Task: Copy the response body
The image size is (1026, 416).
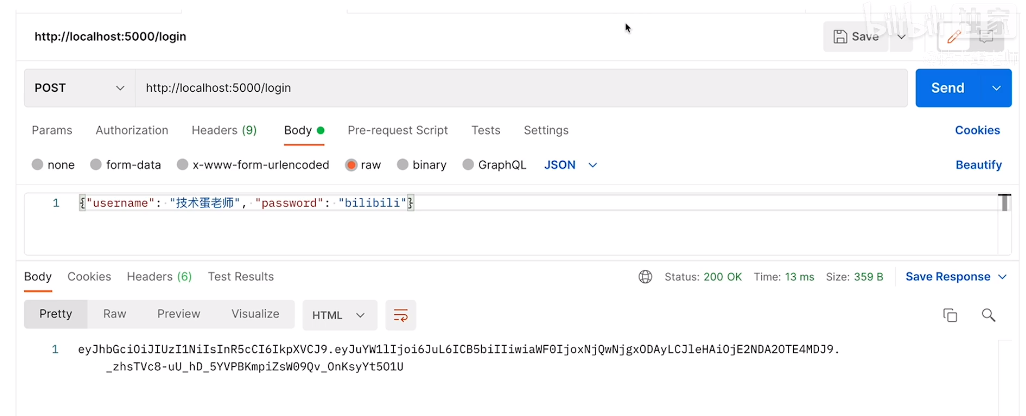Action: pos(950,315)
